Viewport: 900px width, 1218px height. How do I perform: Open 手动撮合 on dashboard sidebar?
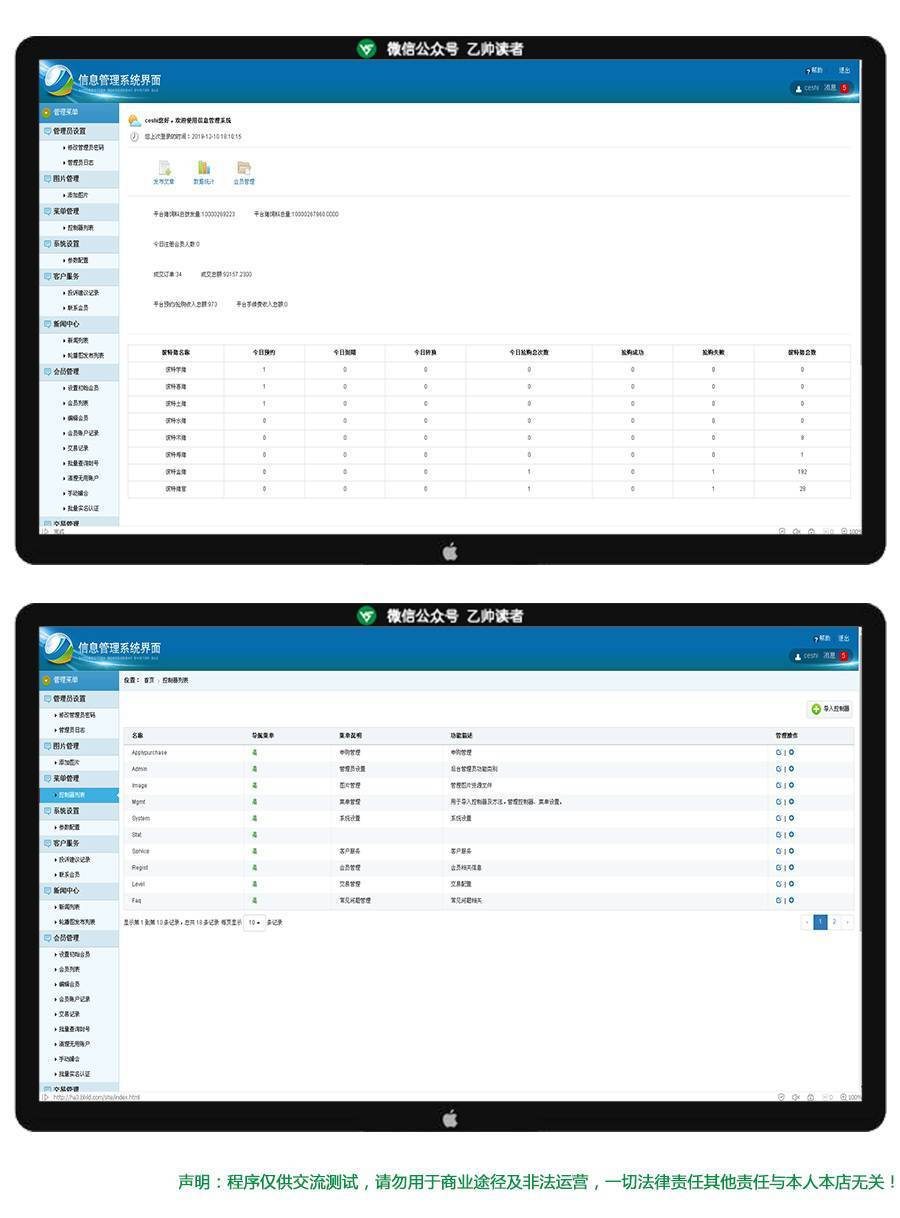77,493
